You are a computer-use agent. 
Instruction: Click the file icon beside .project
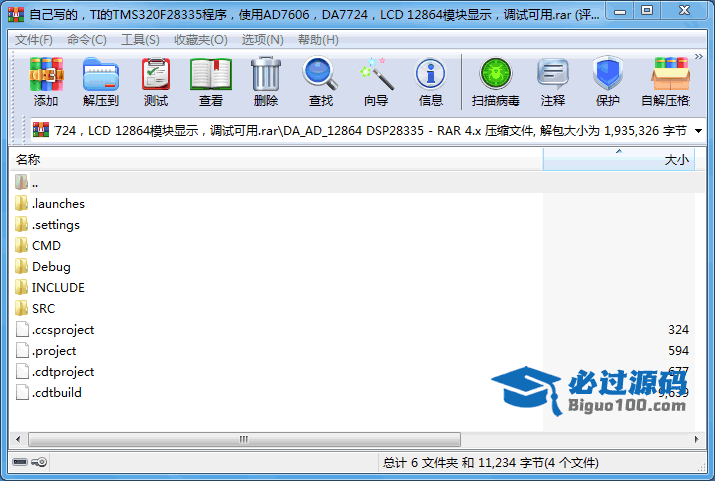point(22,350)
